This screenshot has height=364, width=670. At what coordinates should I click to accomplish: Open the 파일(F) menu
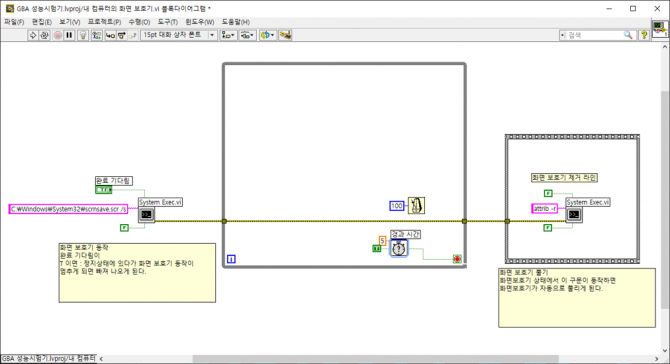(x=14, y=22)
